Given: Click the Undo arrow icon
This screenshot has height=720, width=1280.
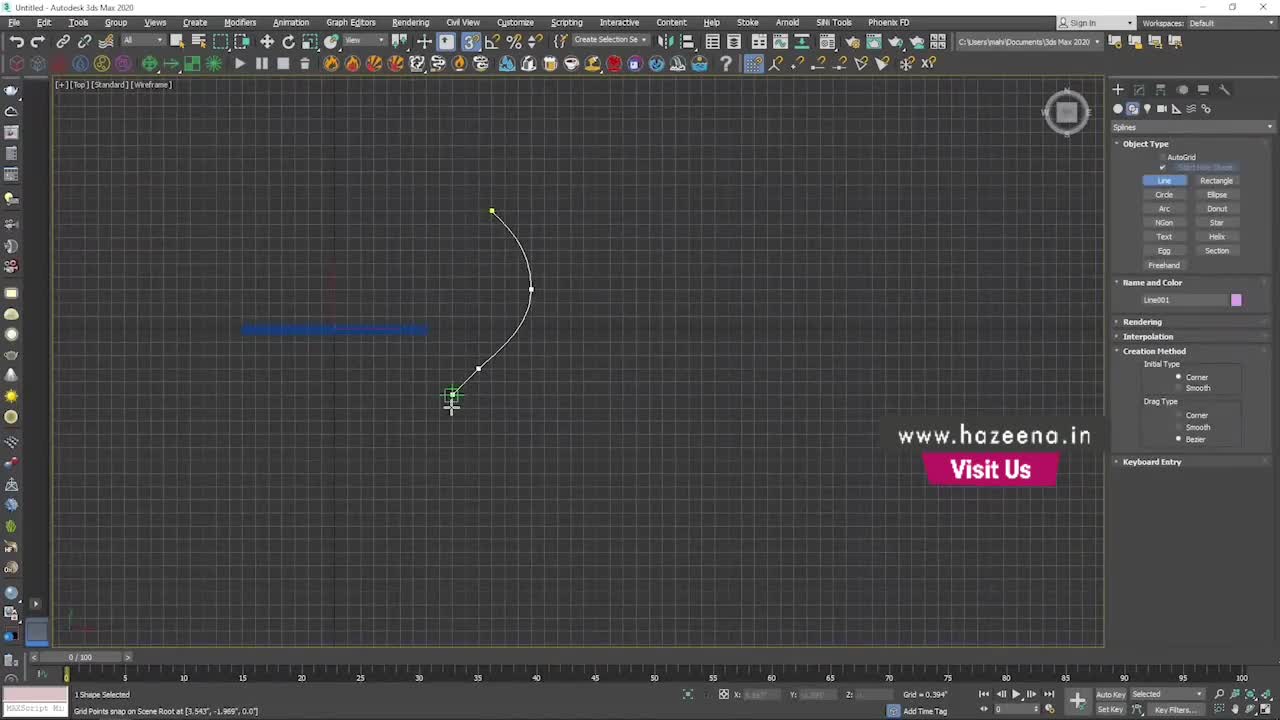Looking at the screenshot, I should [x=16, y=41].
